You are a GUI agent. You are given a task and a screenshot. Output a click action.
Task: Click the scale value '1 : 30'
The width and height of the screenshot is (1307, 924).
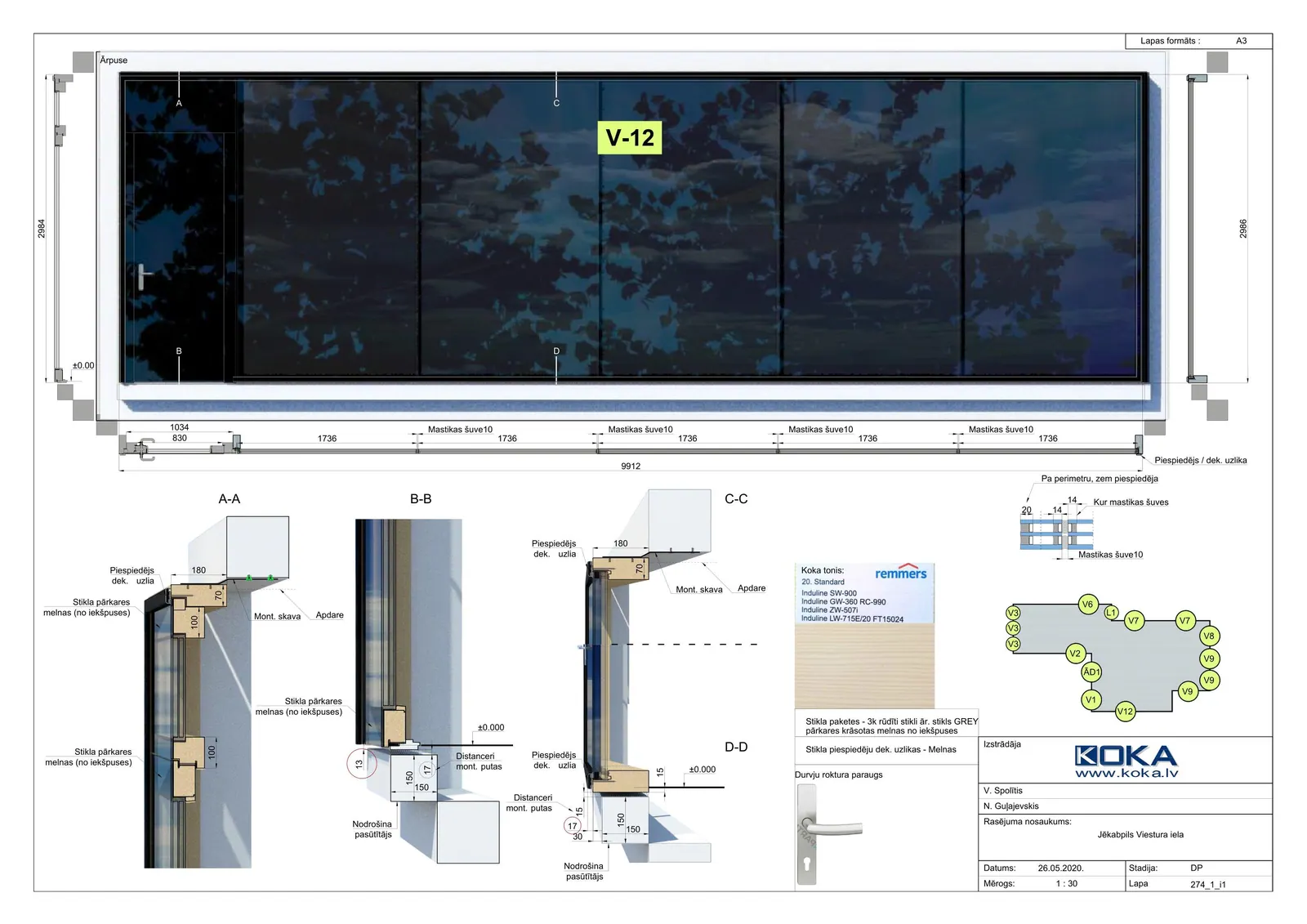pos(1067,884)
